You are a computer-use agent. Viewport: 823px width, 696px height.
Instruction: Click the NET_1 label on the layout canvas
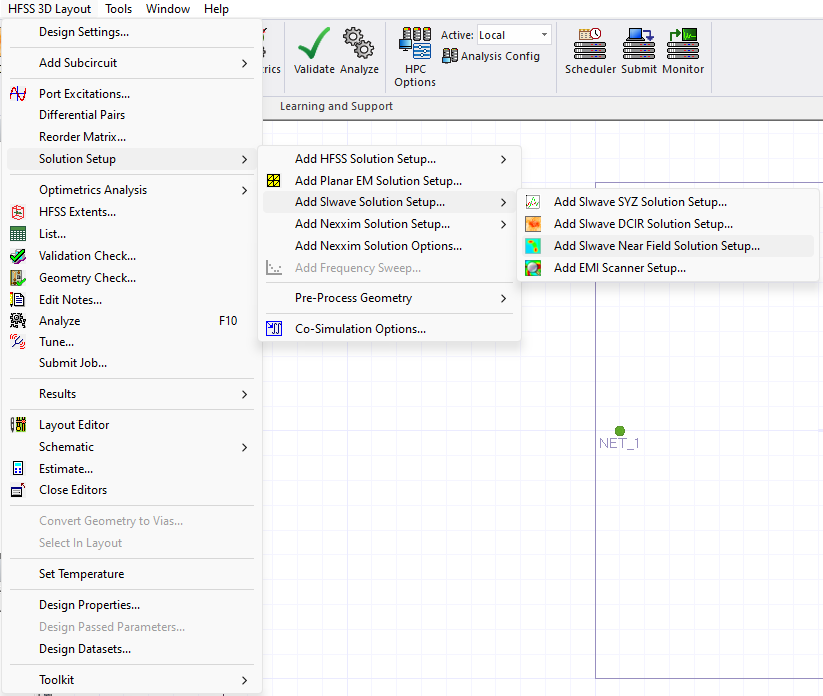tap(618, 442)
